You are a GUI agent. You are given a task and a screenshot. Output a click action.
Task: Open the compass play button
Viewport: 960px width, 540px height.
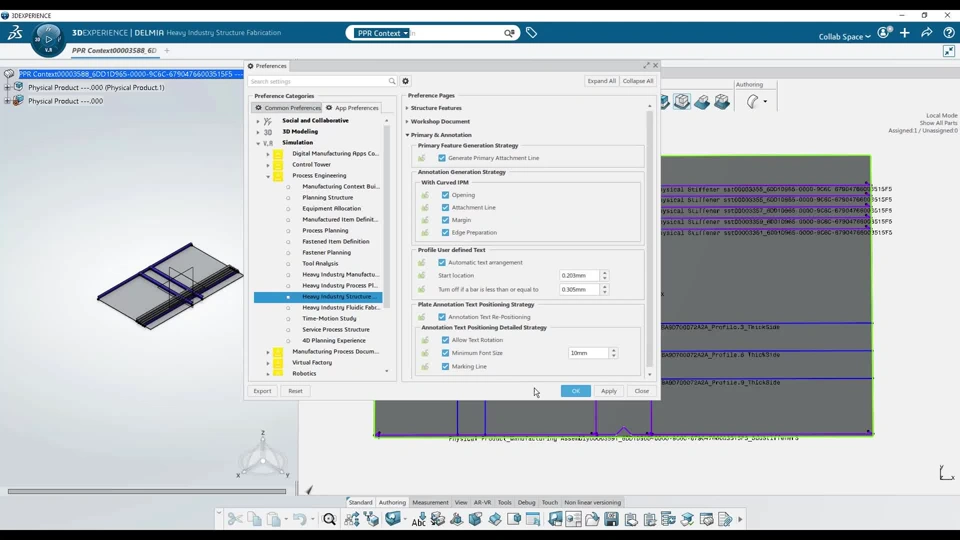coord(48,39)
